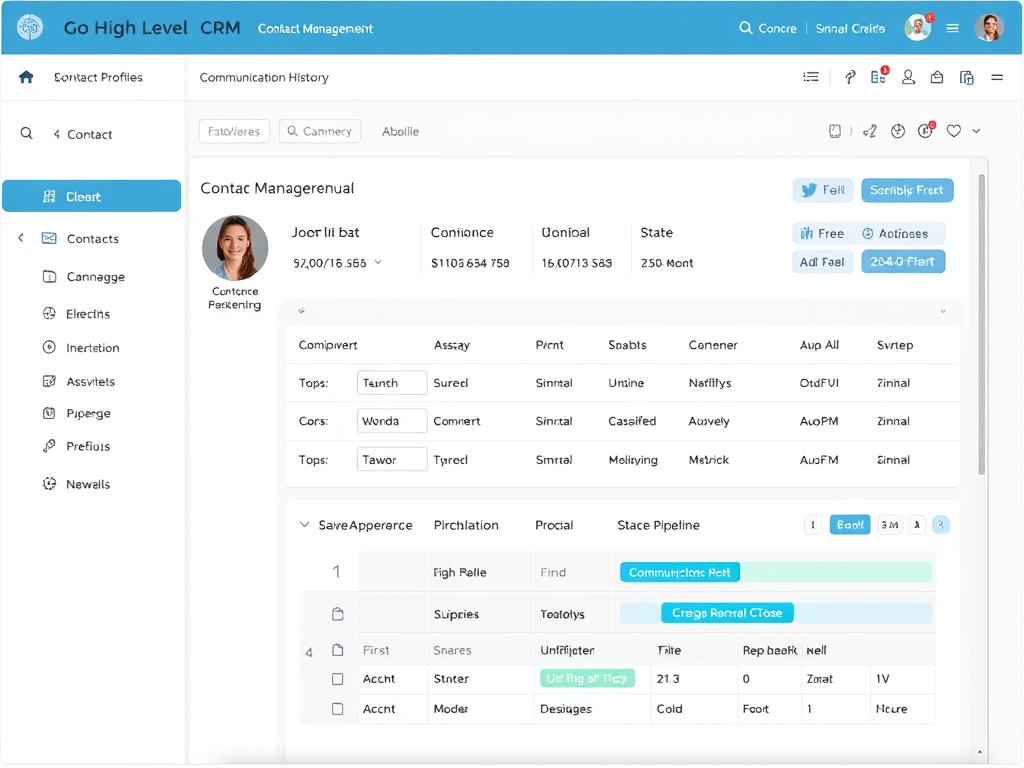Click the copy documents icon in toolbar
The image size is (1024, 768).
[x=967, y=78]
